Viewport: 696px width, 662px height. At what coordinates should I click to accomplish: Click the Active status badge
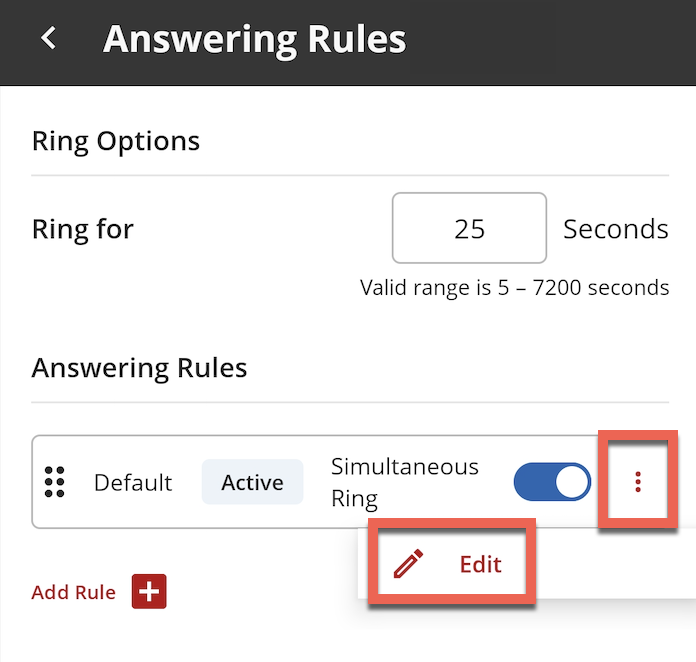tap(253, 482)
